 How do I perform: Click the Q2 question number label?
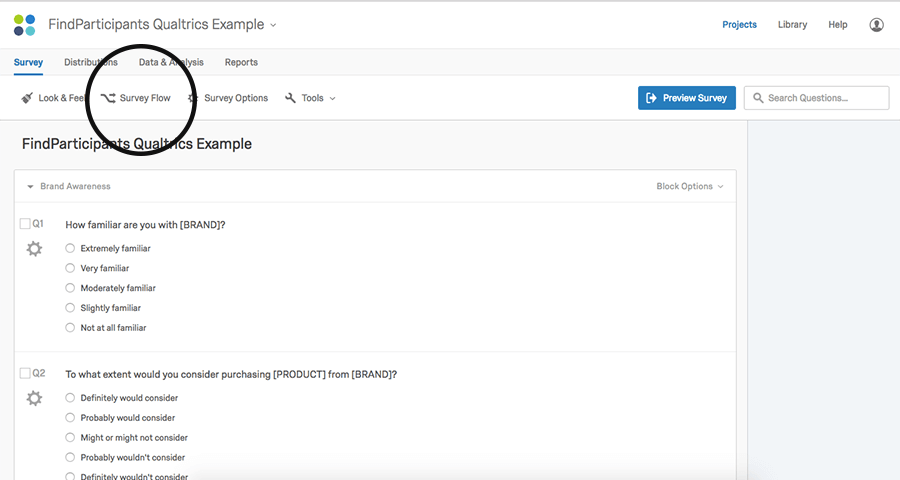pyautogui.click(x=38, y=373)
